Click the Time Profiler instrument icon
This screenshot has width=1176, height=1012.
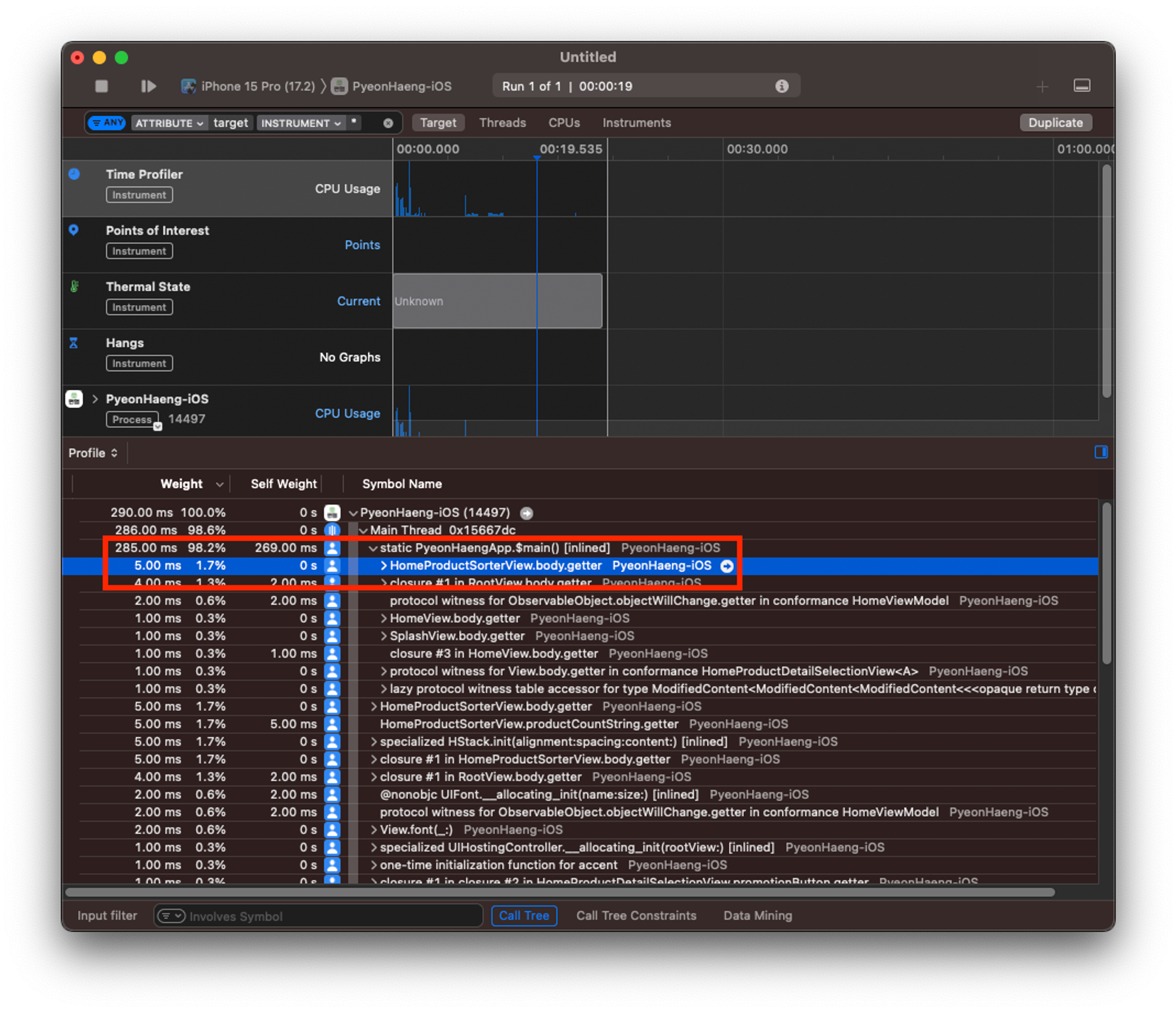(74, 174)
